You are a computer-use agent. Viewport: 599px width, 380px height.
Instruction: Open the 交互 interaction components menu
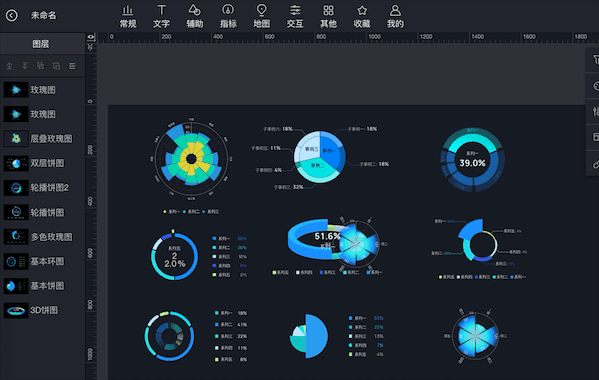pyautogui.click(x=295, y=16)
